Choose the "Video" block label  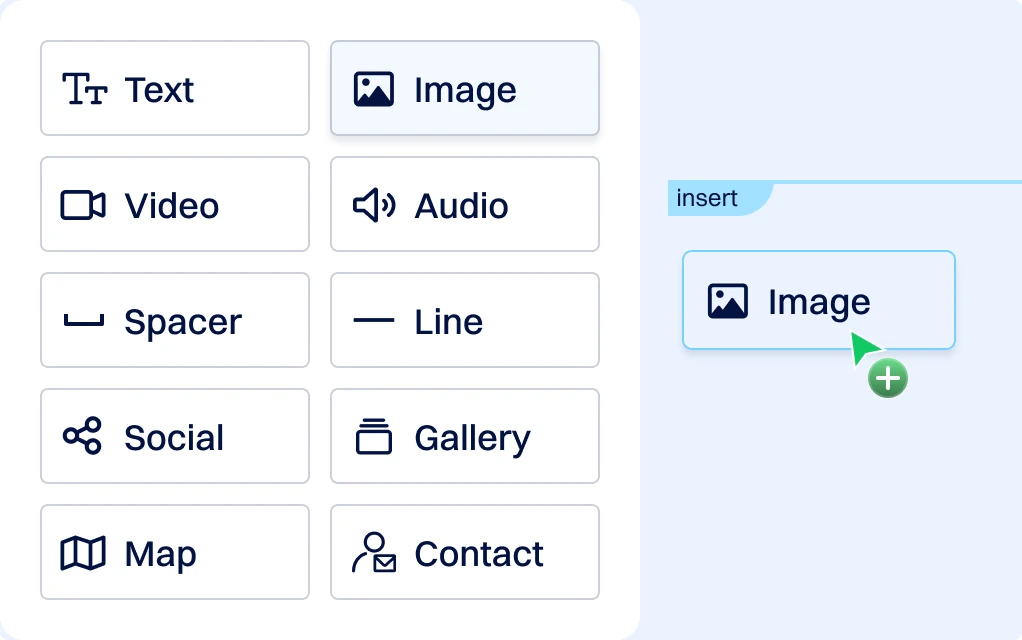pyautogui.click(x=171, y=206)
